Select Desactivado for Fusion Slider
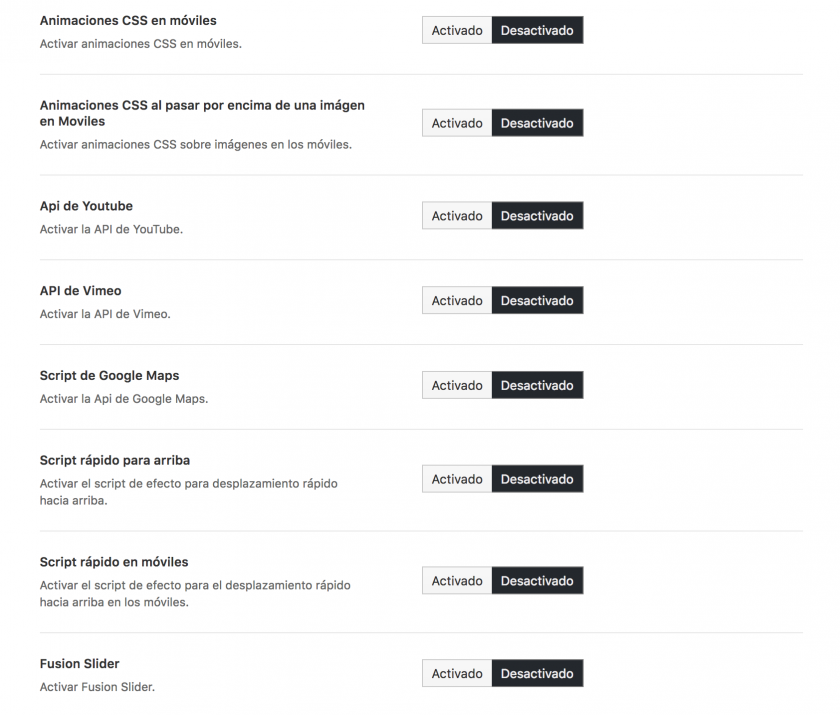840x715 pixels. pos(537,673)
